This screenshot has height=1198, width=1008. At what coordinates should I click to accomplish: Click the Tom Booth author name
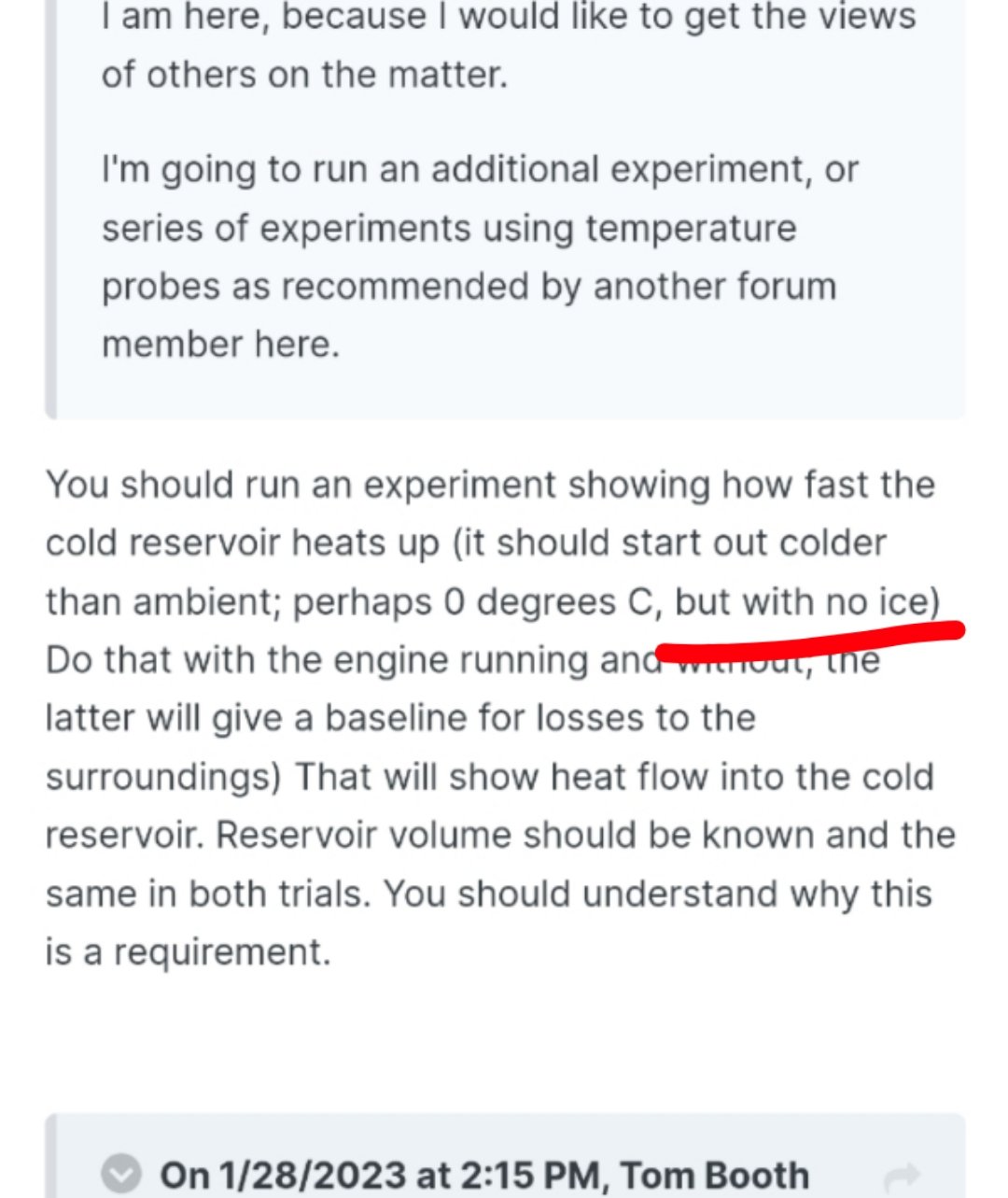pos(714,1175)
